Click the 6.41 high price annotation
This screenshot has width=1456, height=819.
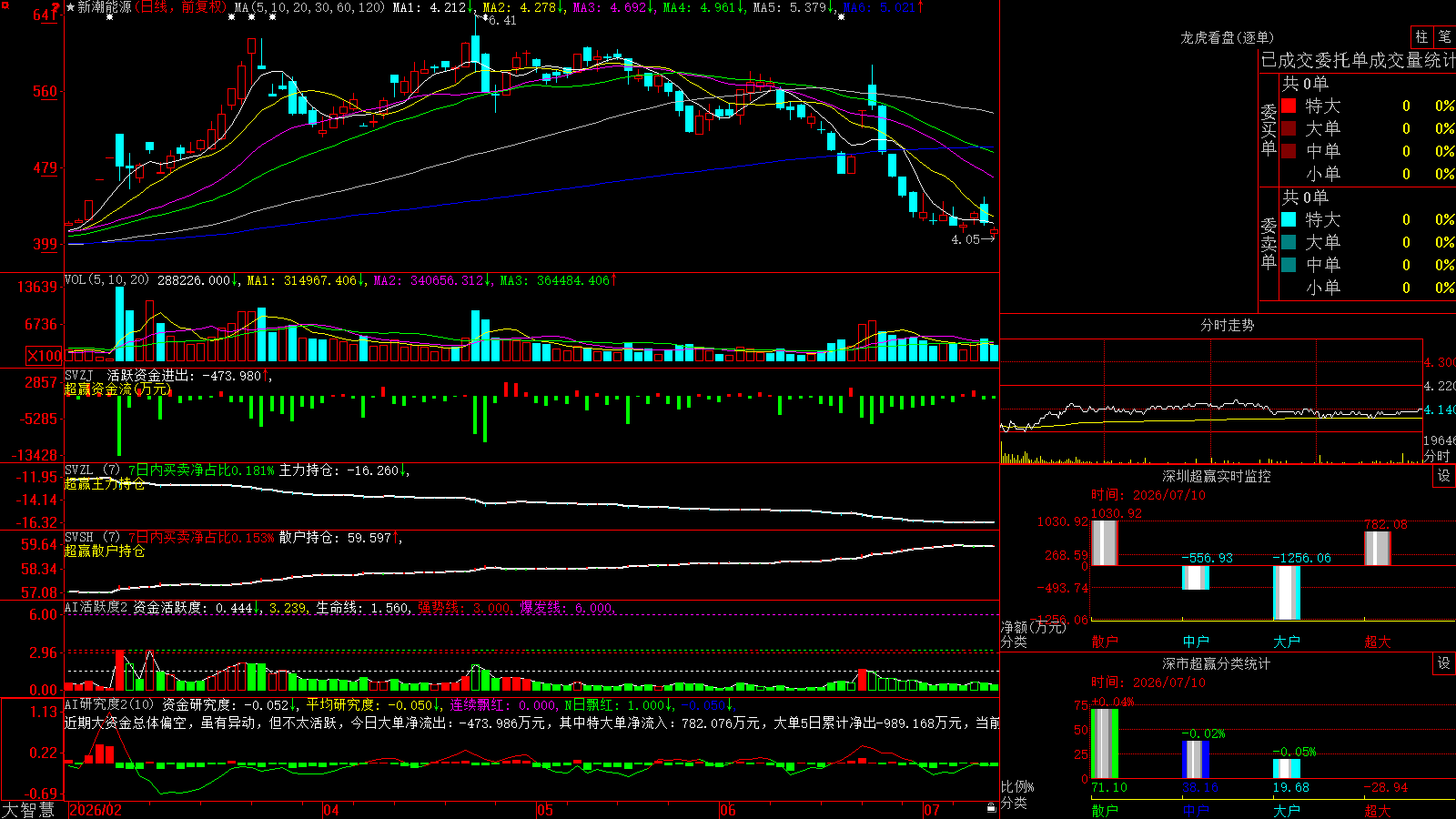coord(502,20)
